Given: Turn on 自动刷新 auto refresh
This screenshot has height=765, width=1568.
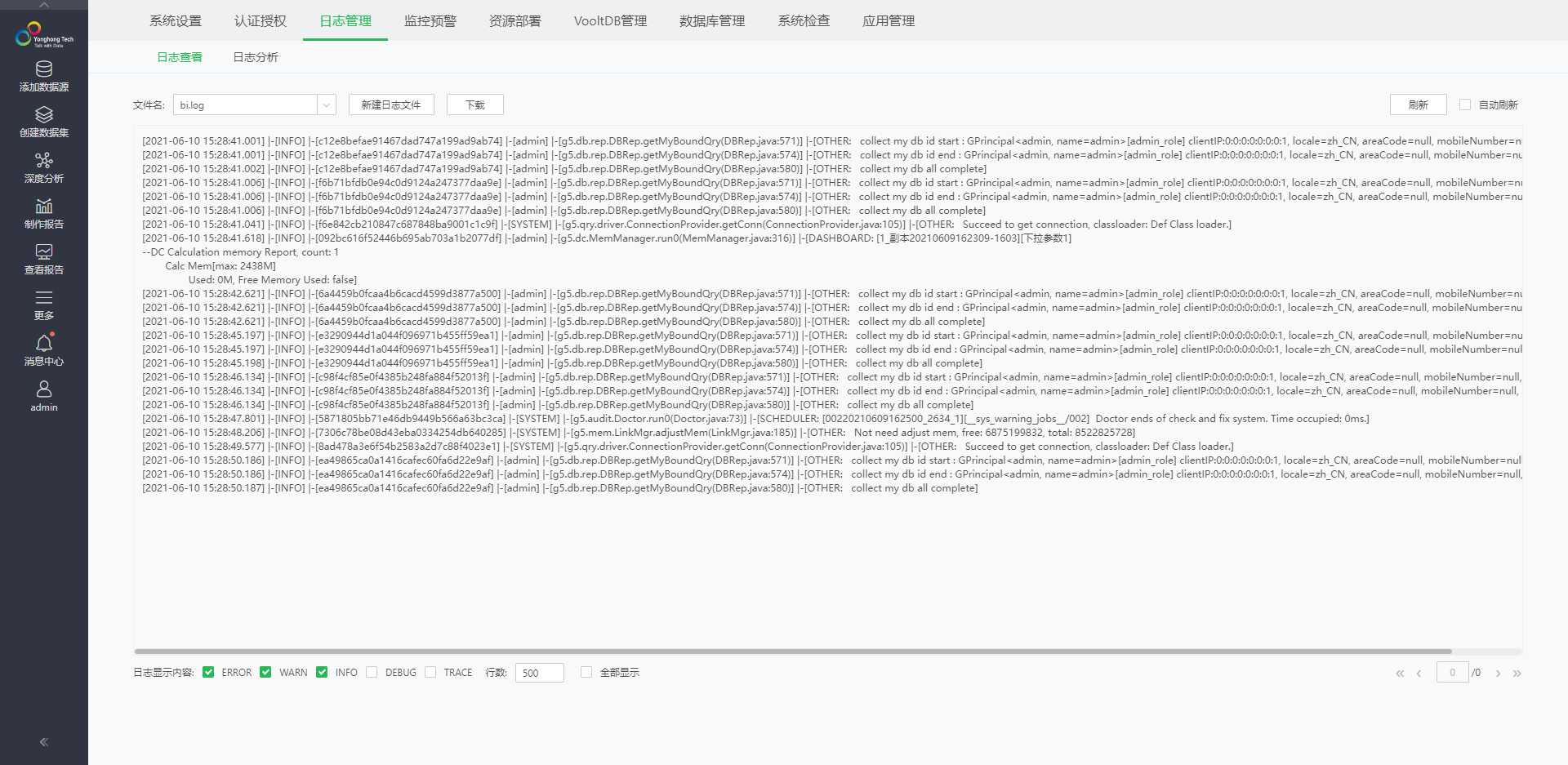Looking at the screenshot, I should click(1464, 105).
